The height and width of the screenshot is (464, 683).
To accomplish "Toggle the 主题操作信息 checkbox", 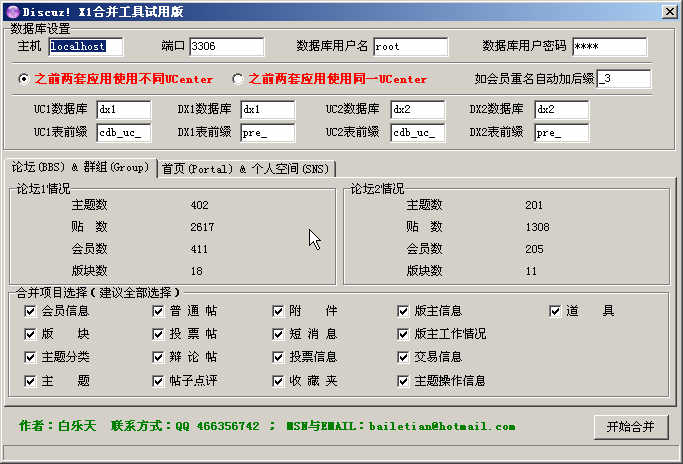I will (403, 381).
